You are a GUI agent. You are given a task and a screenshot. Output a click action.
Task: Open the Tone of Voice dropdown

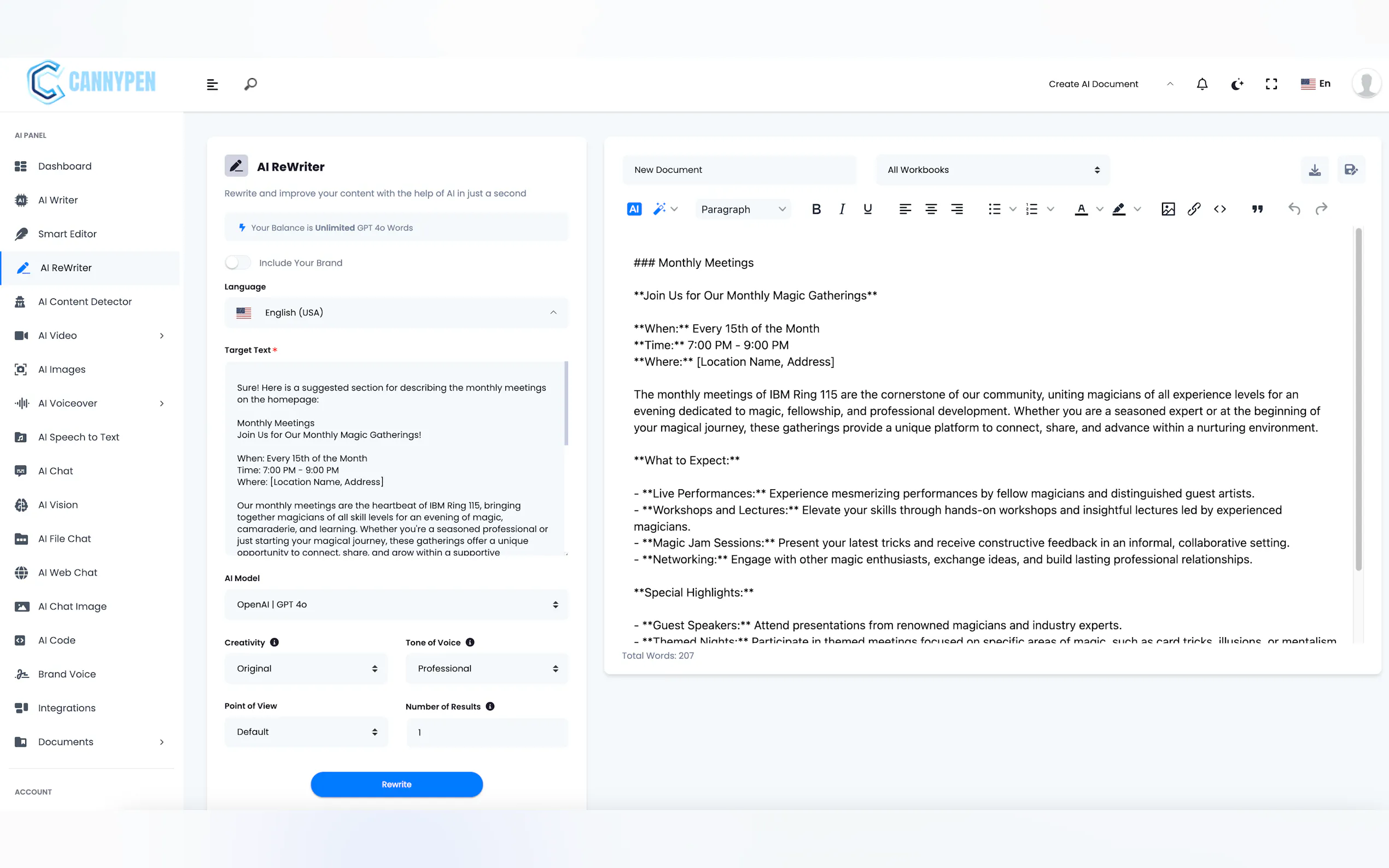[486, 668]
